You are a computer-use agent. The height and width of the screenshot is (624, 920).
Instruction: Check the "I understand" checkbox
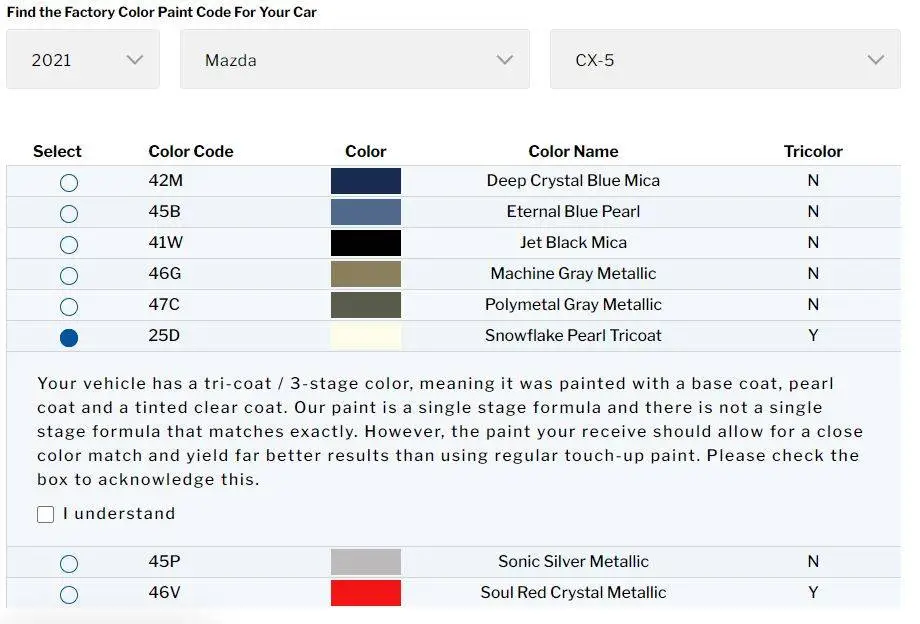point(45,515)
